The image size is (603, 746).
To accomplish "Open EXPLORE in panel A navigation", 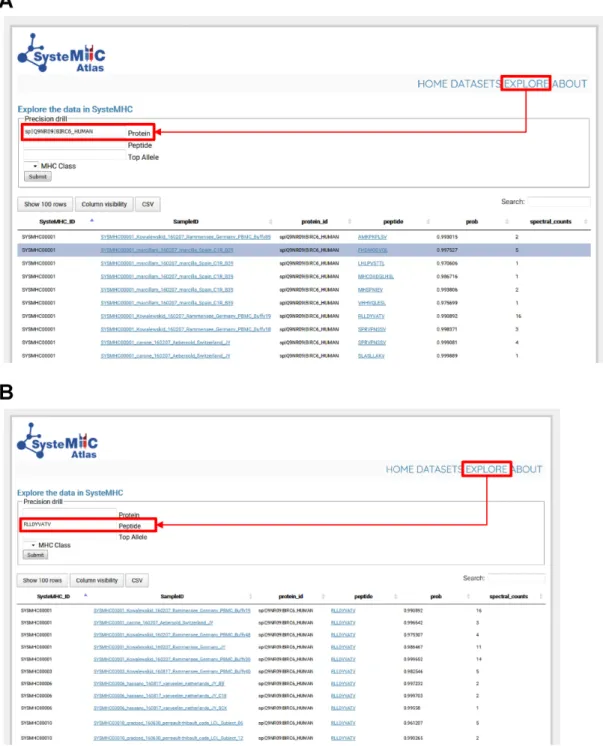I will [526, 84].
